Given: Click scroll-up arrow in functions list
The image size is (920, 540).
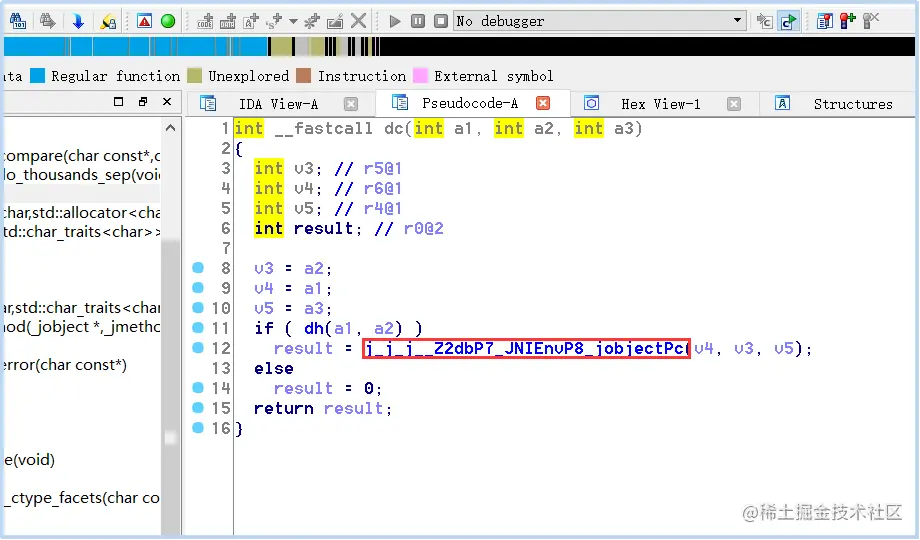Looking at the screenshot, I should 171,127.
